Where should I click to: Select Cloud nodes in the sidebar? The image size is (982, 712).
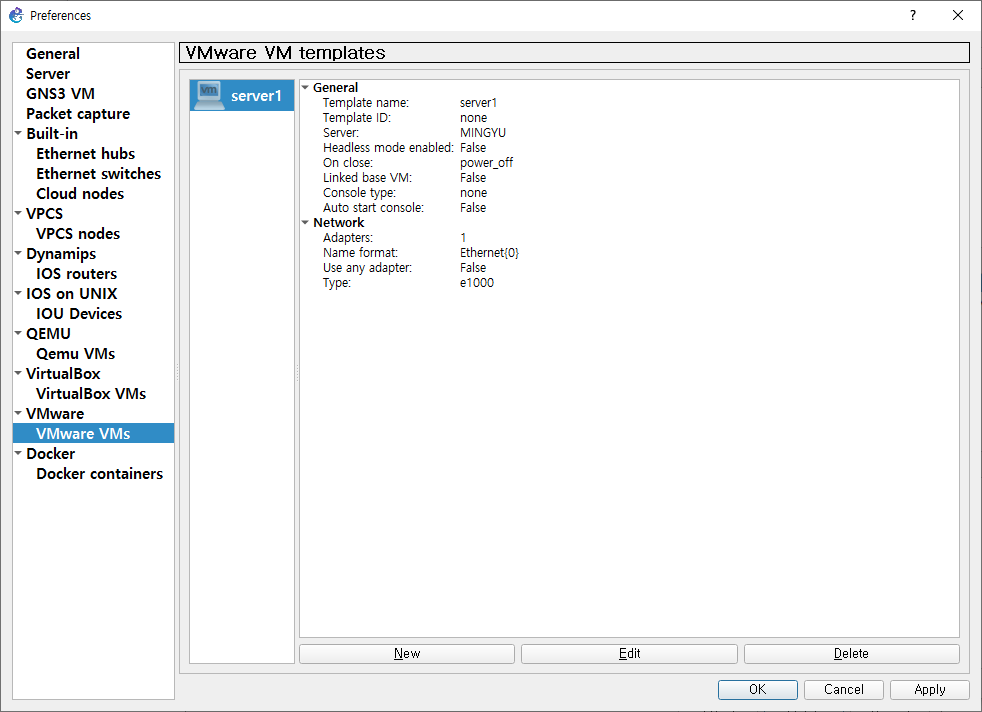click(80, 194)
